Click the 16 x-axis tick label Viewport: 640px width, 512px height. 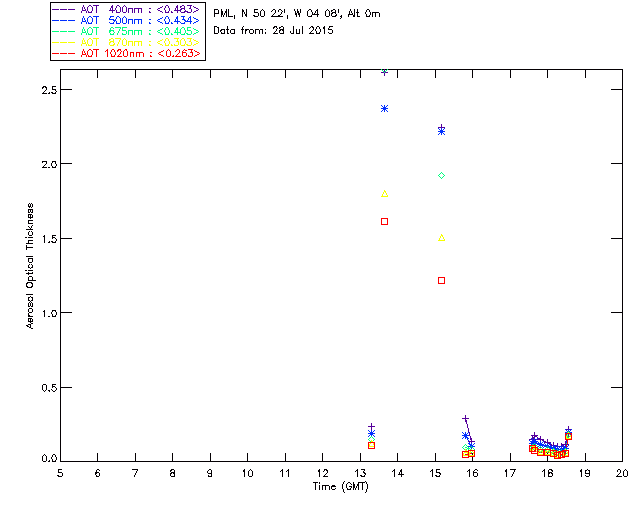pos(472,474)
